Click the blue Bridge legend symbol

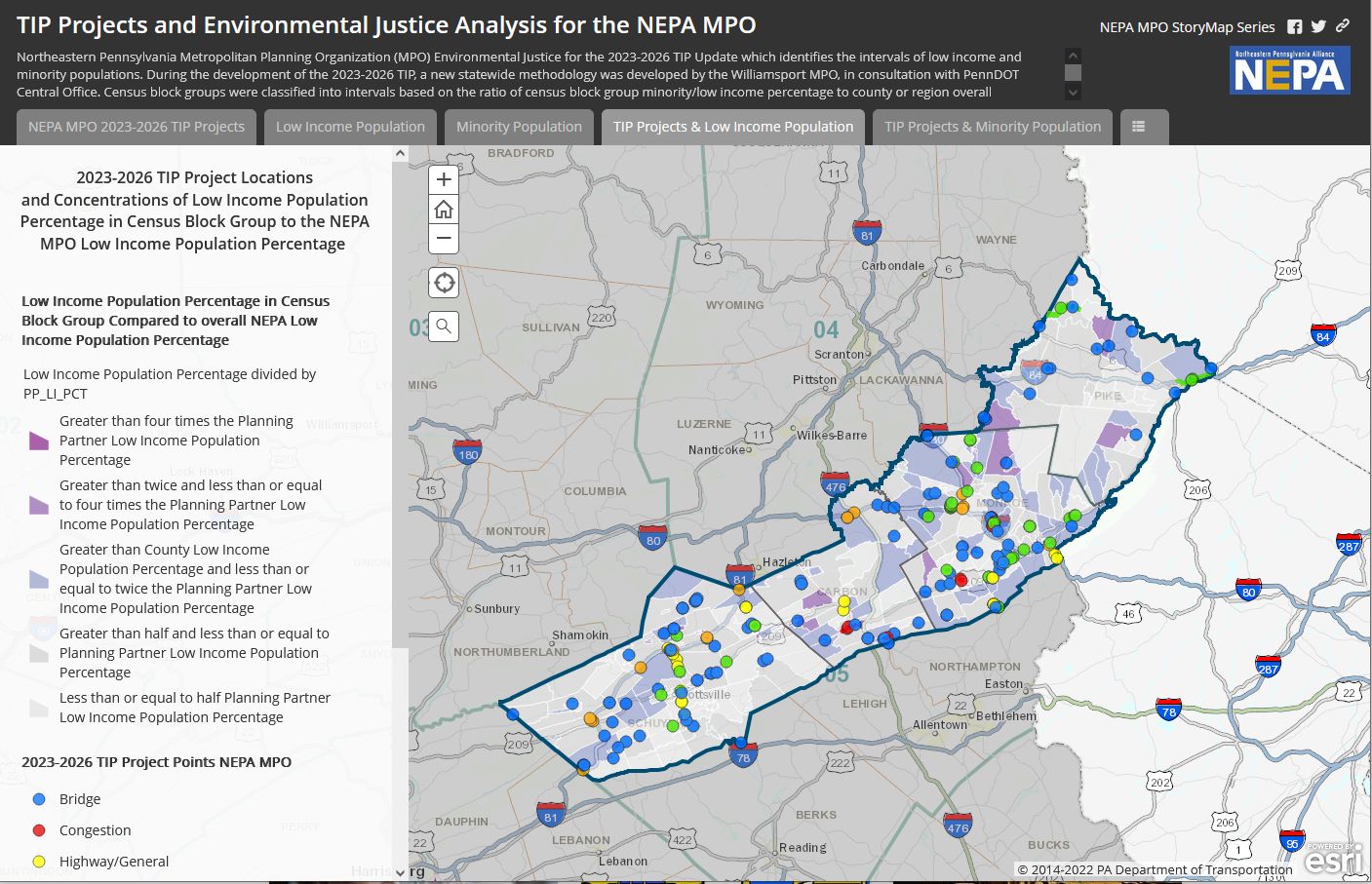click(x=39, y=799)
